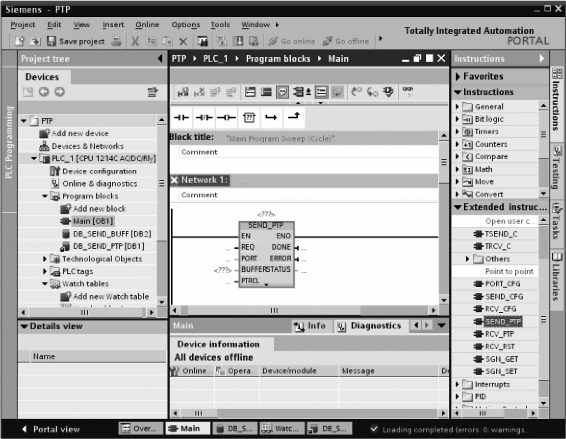Click the close branch icon
Screen dimensions: 566x439
point(294,116)
